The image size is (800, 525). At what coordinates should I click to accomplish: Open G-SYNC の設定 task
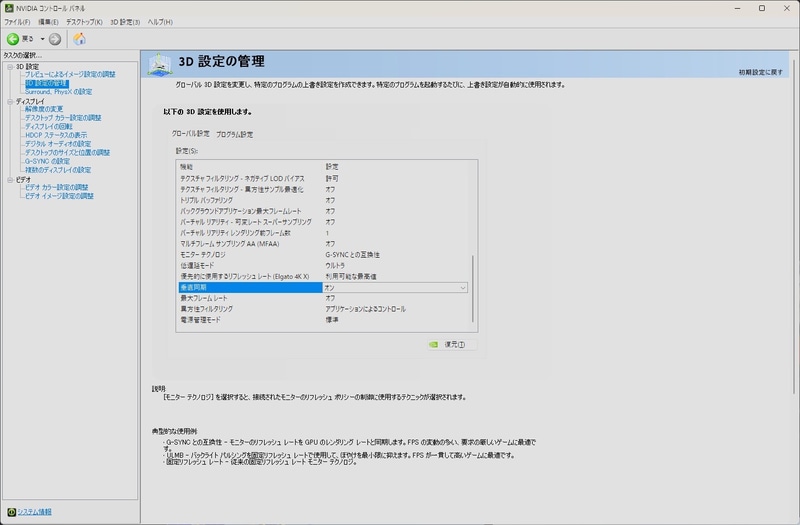coord(47,161)
